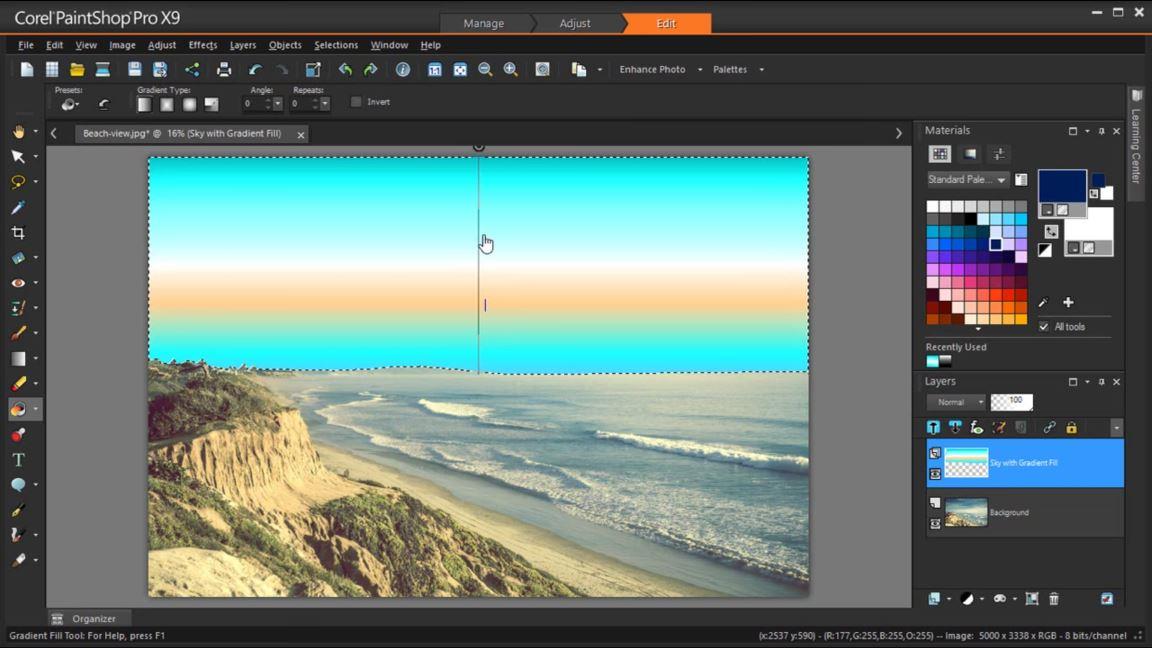Click the dark blue foreground material swatch
Screen dimensions: 1152x648
(1062, 186)
